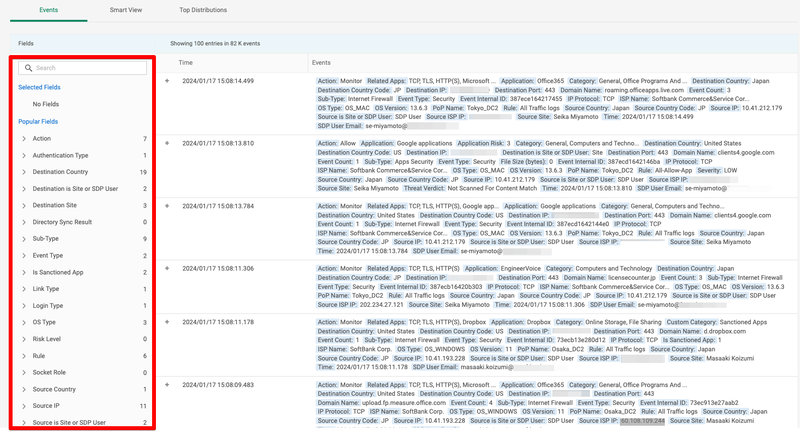Click the No Fields text

point(46,104)
